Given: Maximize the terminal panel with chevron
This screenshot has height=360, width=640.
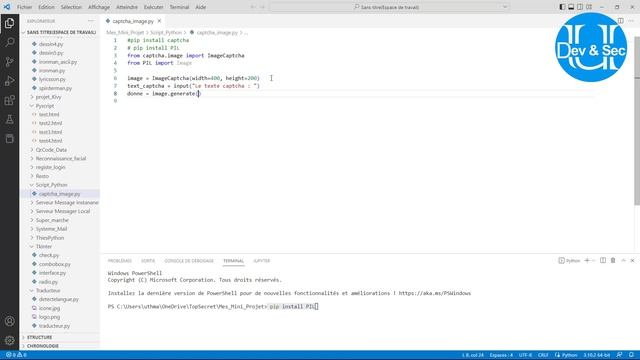Looking at the screenshot, I should pyautogui.click(x=623, y=260).
